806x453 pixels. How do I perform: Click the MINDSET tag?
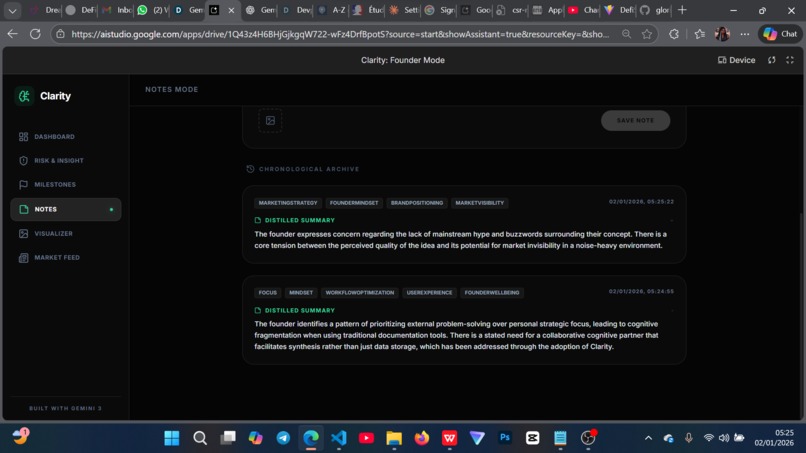[x=301, y=293]
